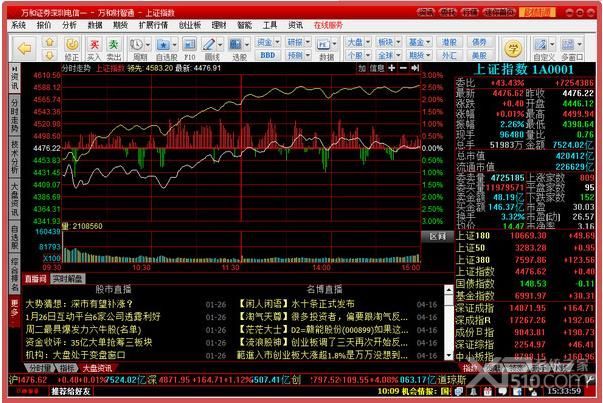Open the 大盘 dropdown
Screen dimensions: 603x403
point(358,42)
